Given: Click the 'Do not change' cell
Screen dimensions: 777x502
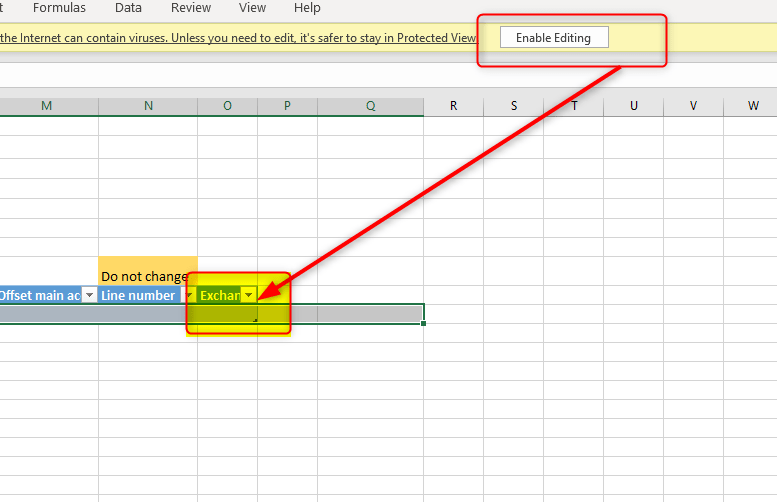Looking at the screenshot, I should [x=147, y=276].
